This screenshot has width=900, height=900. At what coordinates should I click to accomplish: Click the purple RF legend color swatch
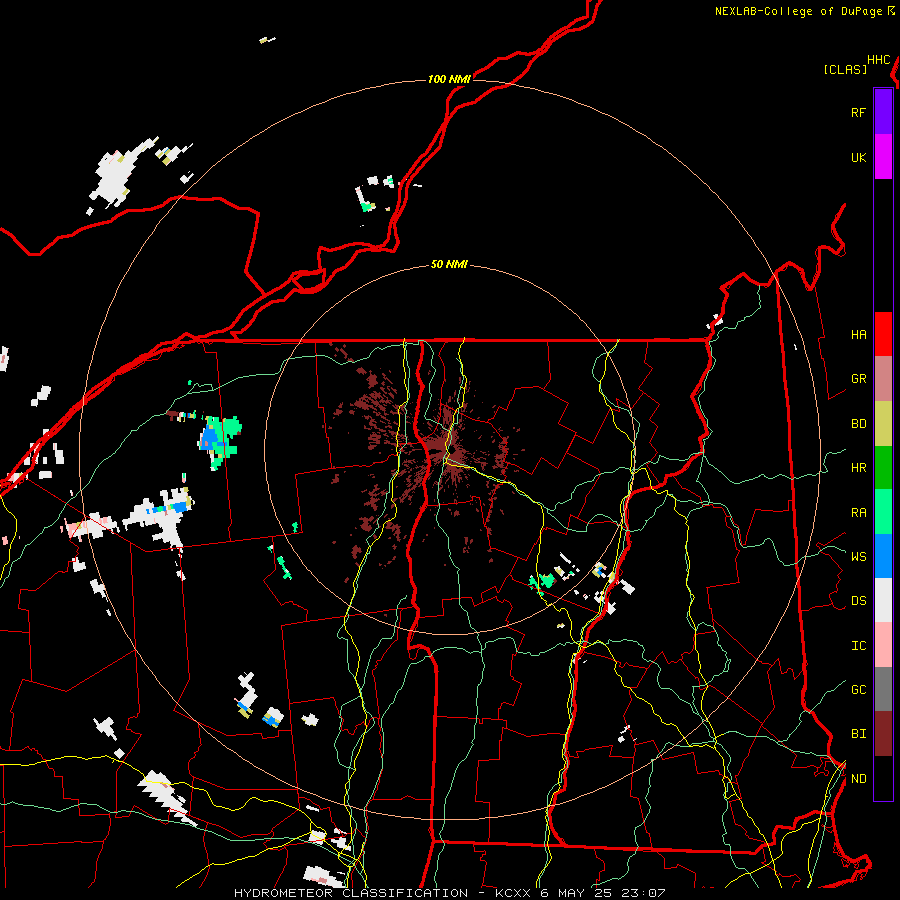click(x=883, y=111)
